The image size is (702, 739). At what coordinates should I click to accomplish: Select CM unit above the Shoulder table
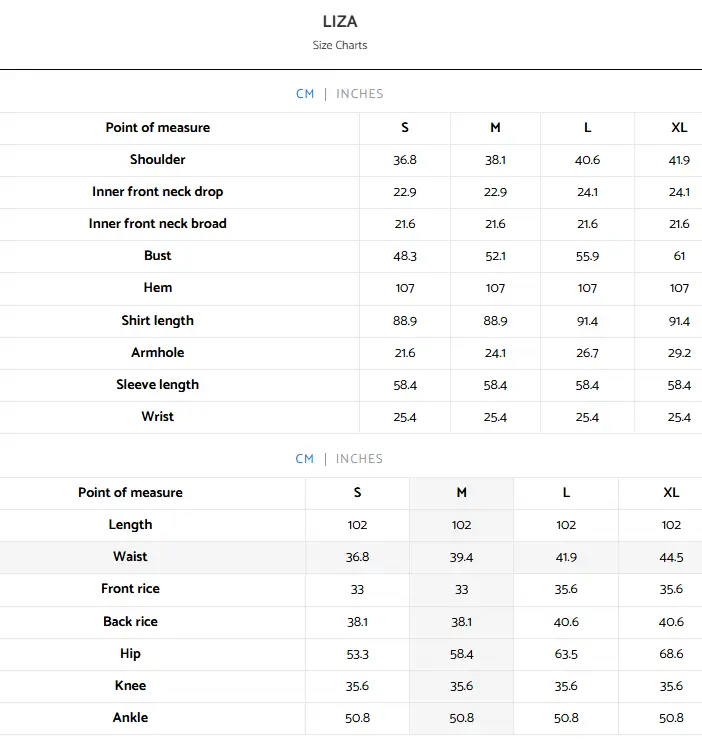pos(305,94)
